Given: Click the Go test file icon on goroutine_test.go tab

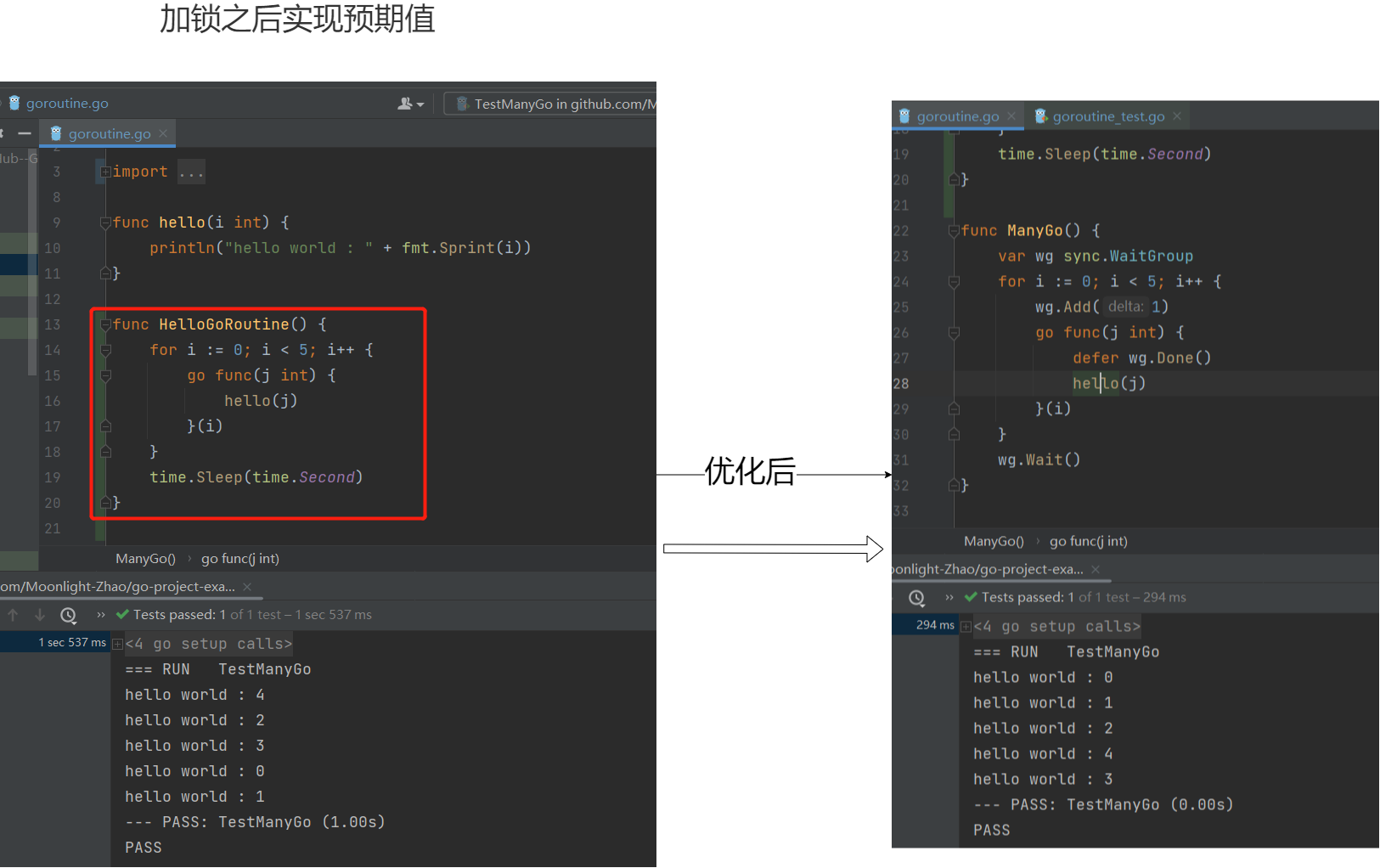Looking at the screenshot, I should click(x=1040, y=116).
